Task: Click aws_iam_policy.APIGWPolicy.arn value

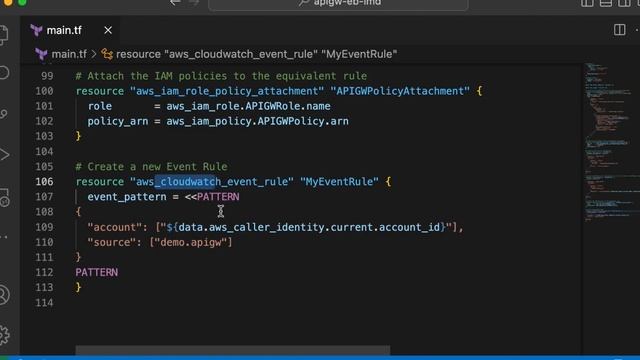Action: [258, 121]
